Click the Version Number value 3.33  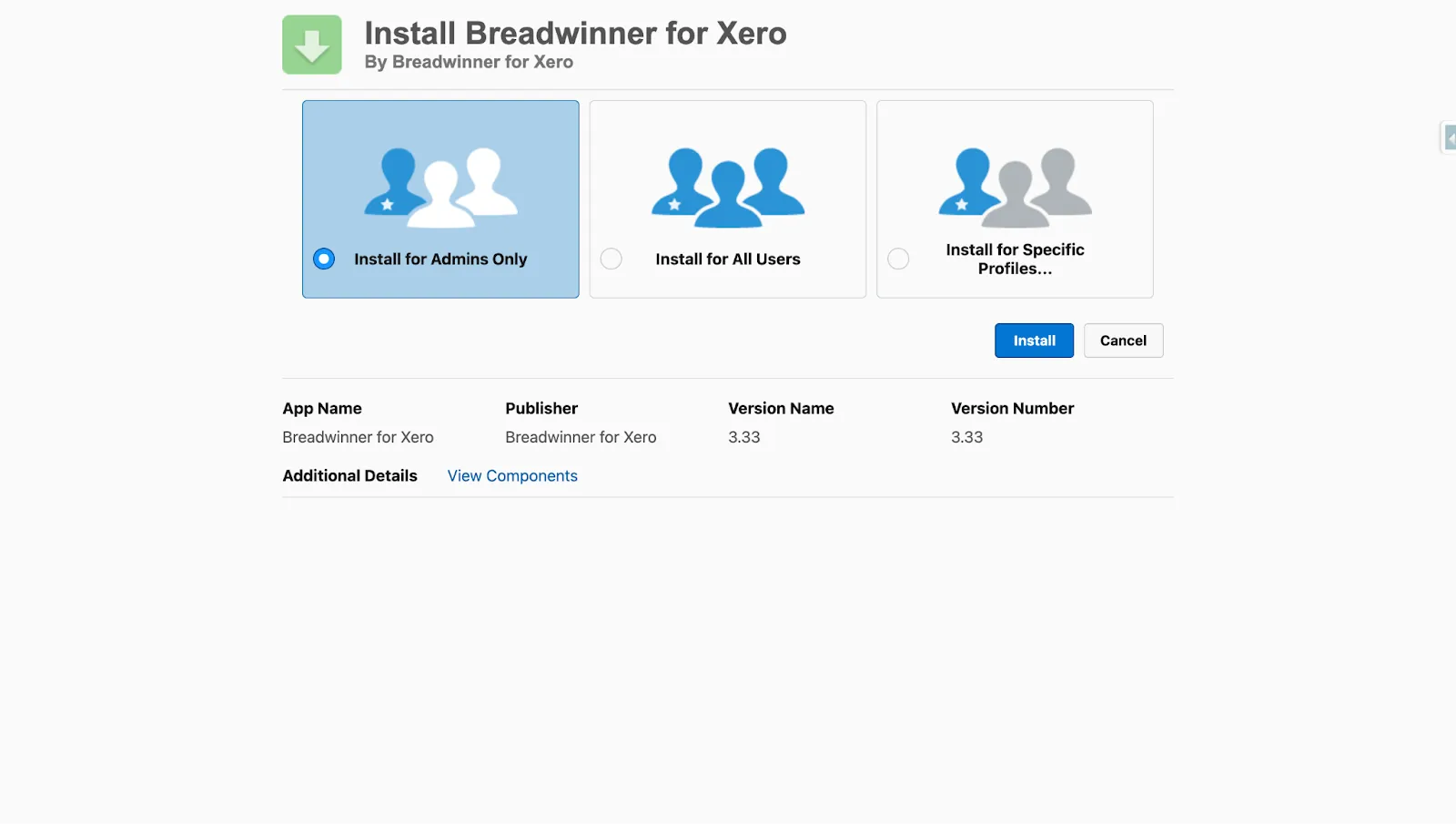point(966,437)
